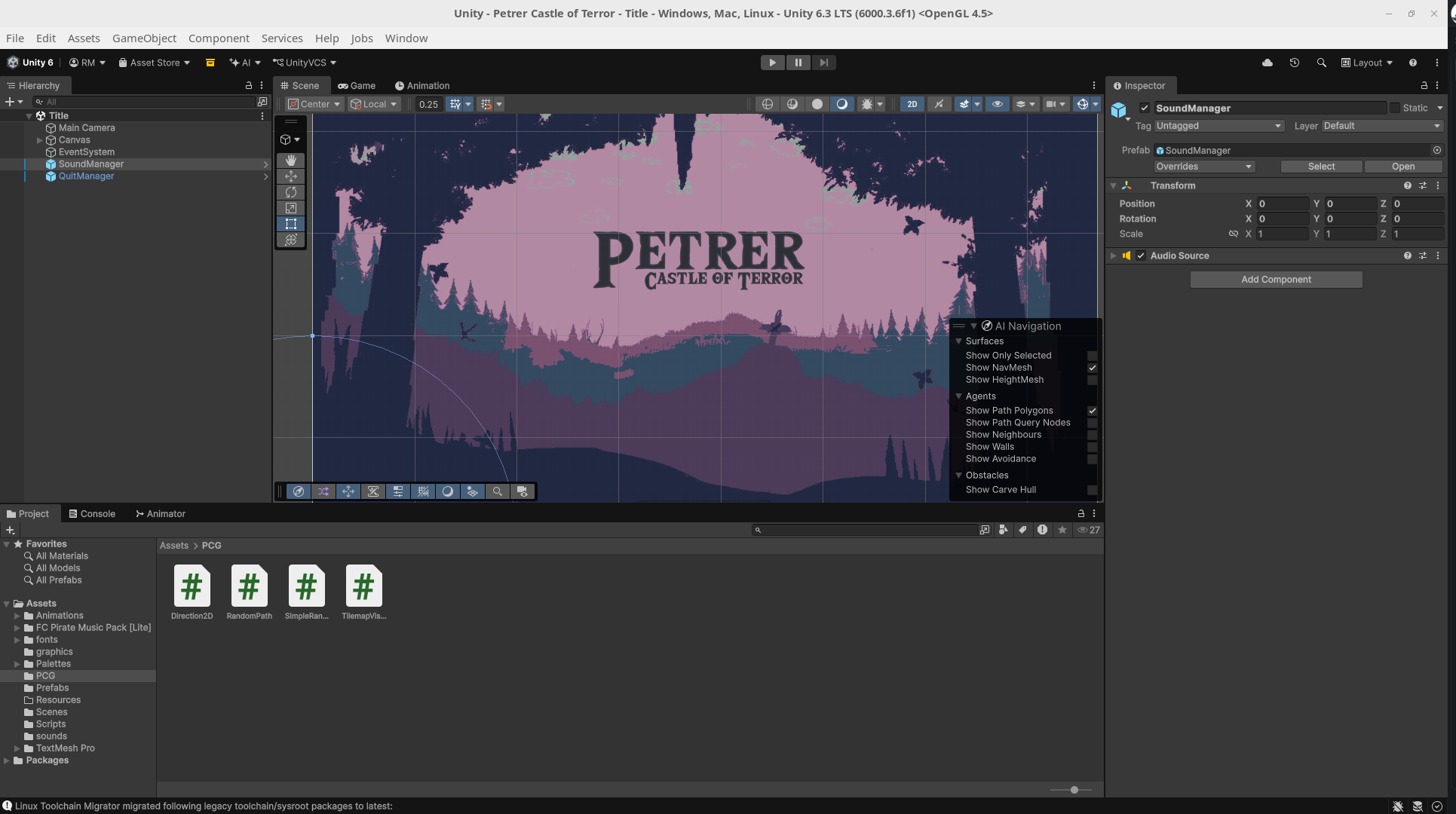The image size is (1456, 814).
Task: Open Audio Source component help icon
Action: click(x=1407, y=256)
